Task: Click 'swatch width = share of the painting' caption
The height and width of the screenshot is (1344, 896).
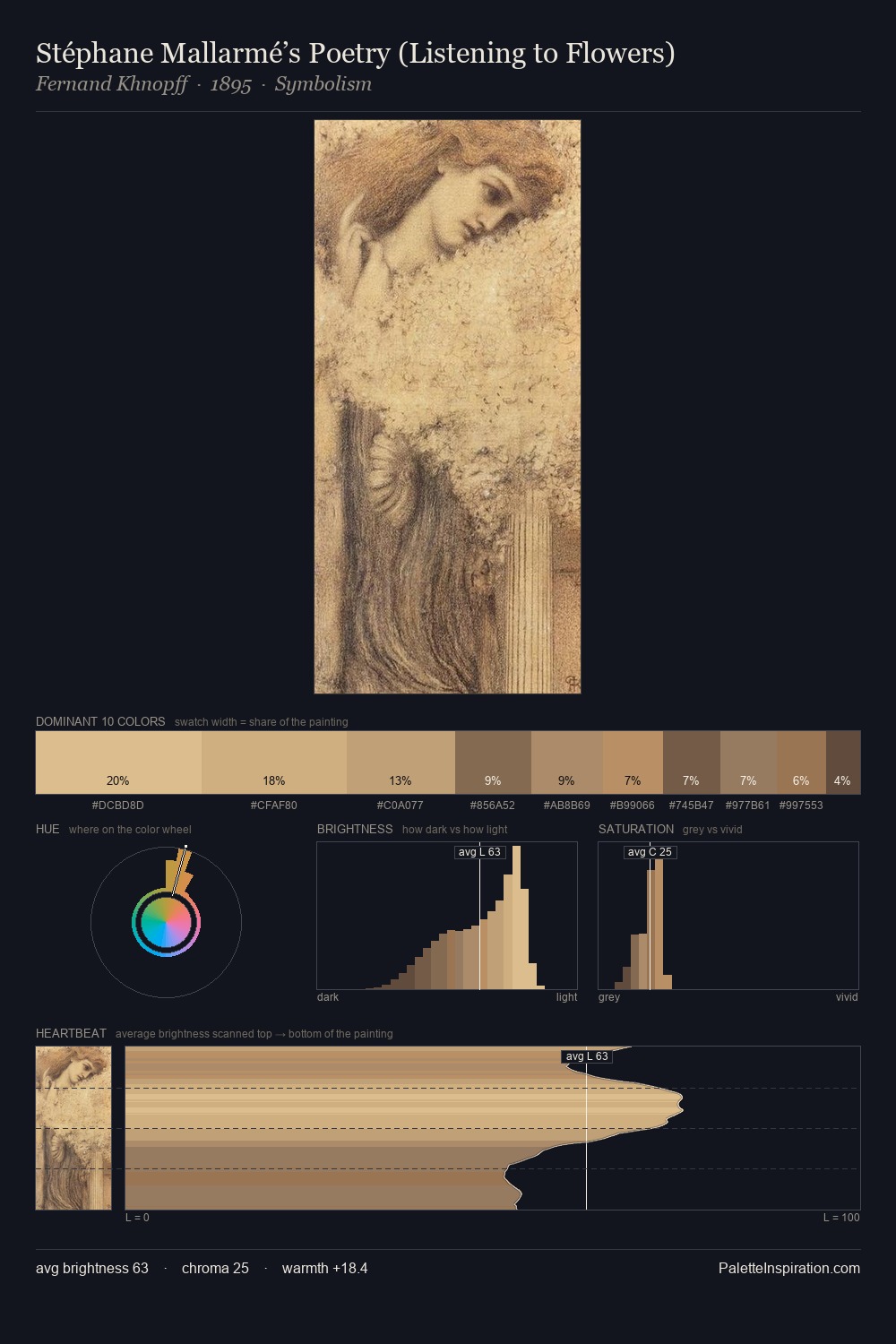Action: (262, 722)
